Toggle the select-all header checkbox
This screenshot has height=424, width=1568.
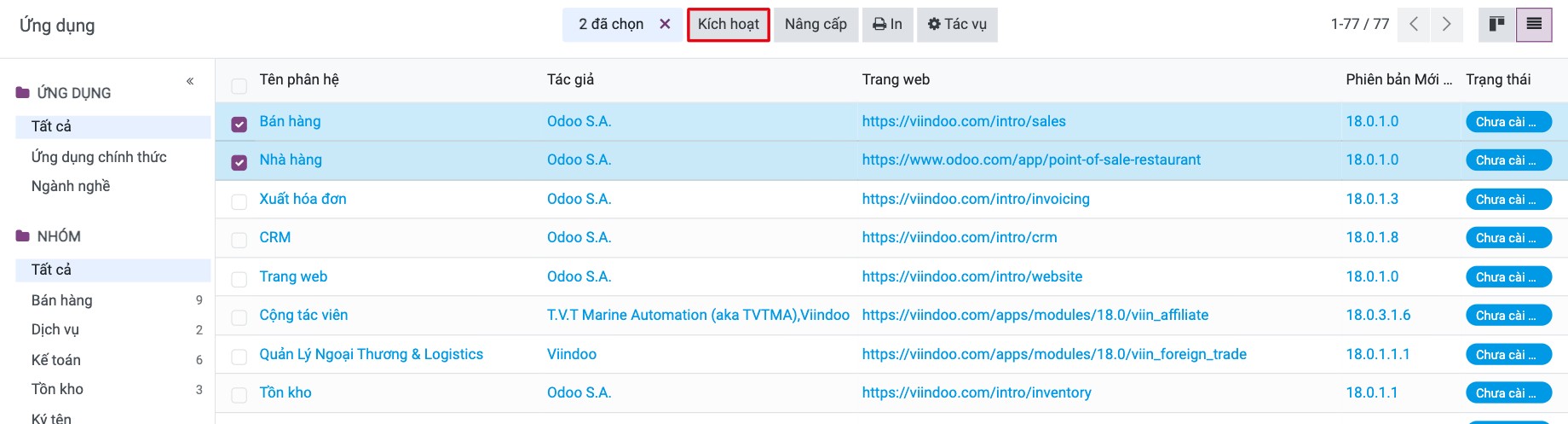[x=239, y=85]
